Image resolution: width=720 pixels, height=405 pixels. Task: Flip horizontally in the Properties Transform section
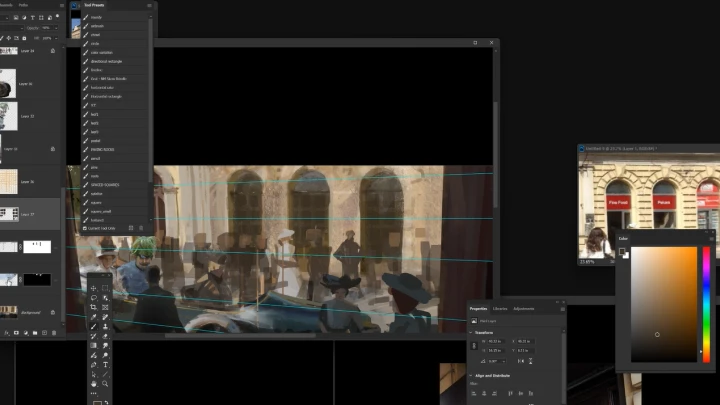coord(521,361)
